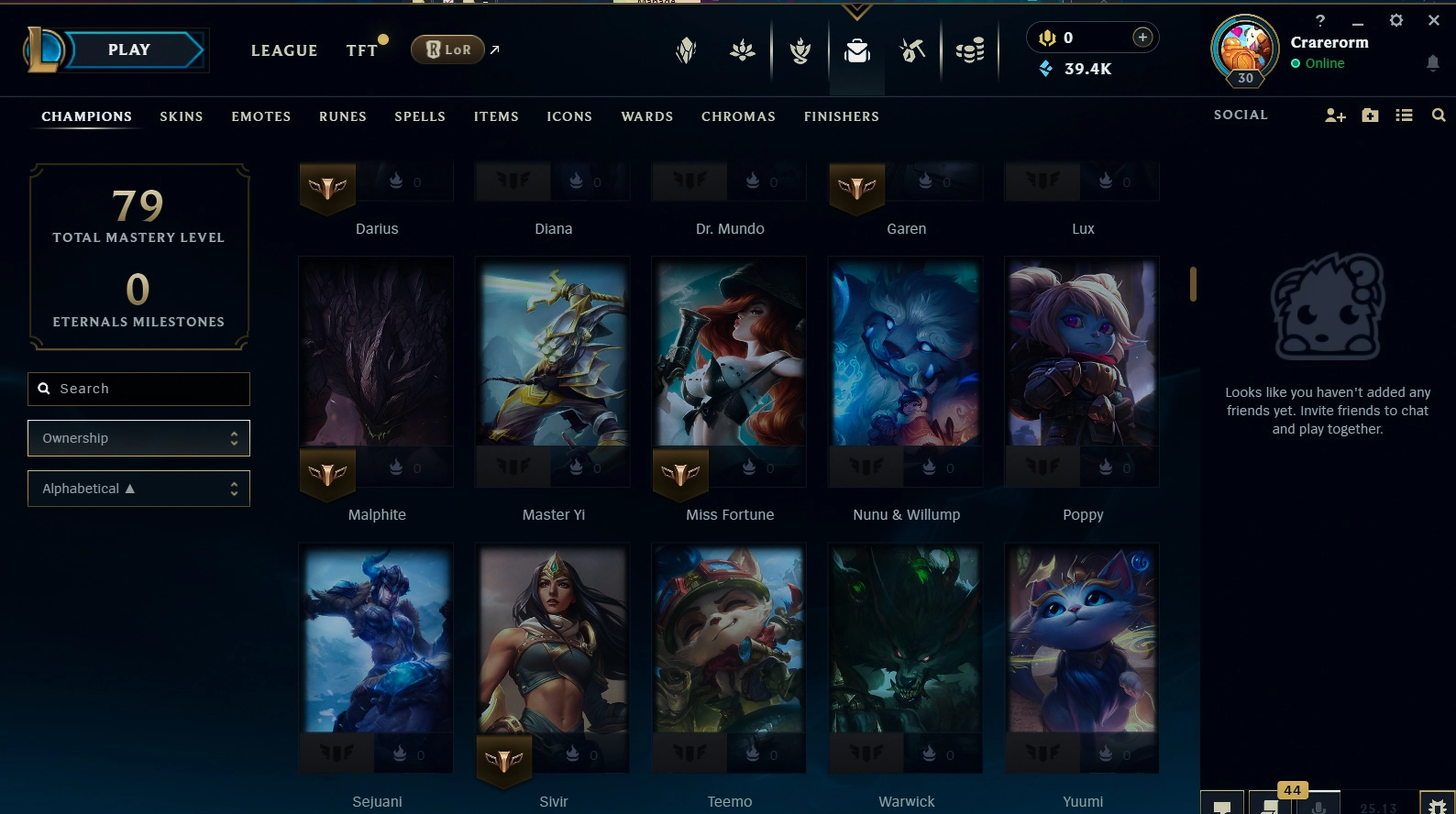Viewport: 1456px width, 814px height.
Task: Open the Alphabetical sort dropdown
Action: [138, 489]
